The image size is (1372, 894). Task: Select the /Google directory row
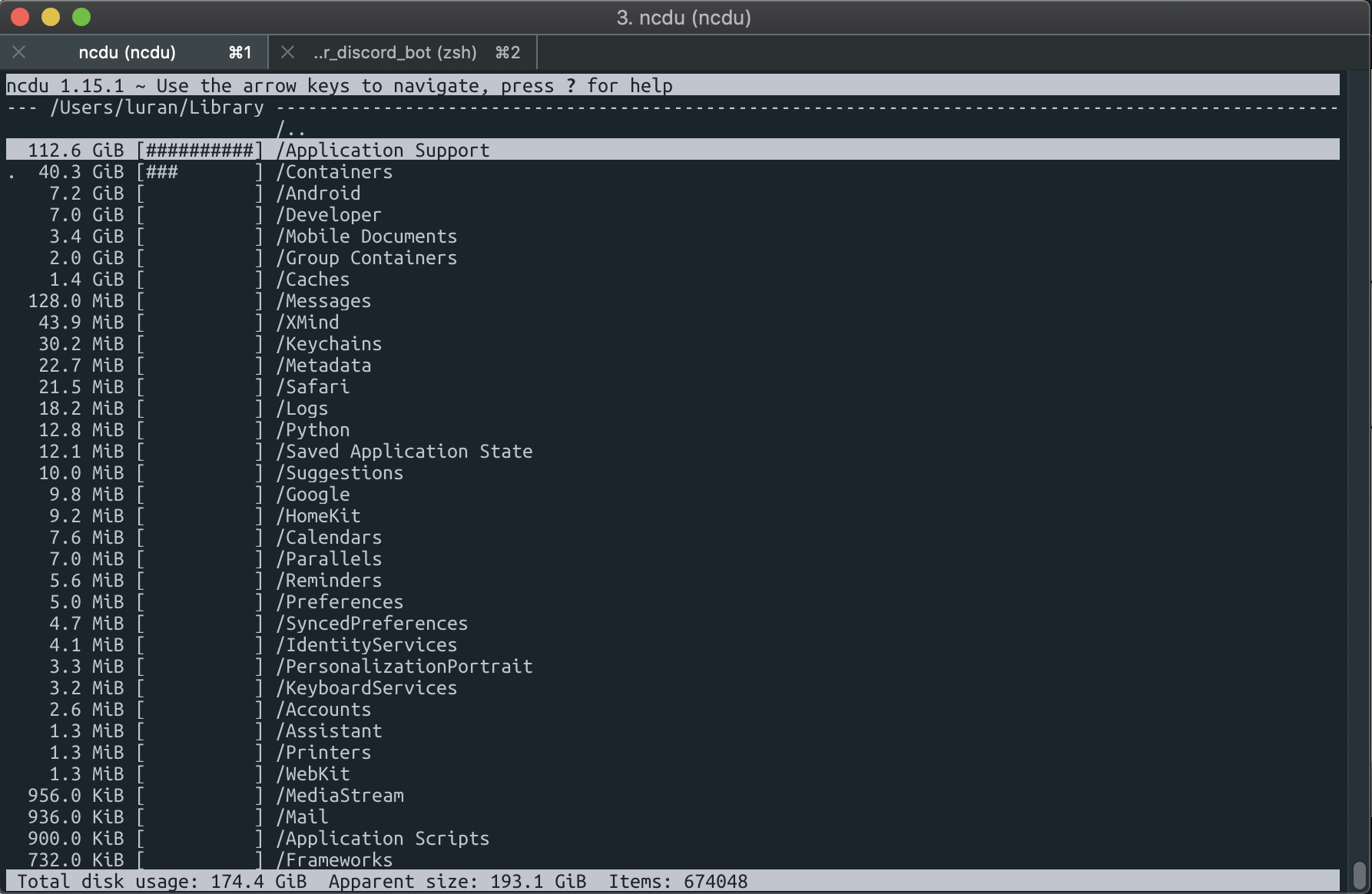[672, 495]
